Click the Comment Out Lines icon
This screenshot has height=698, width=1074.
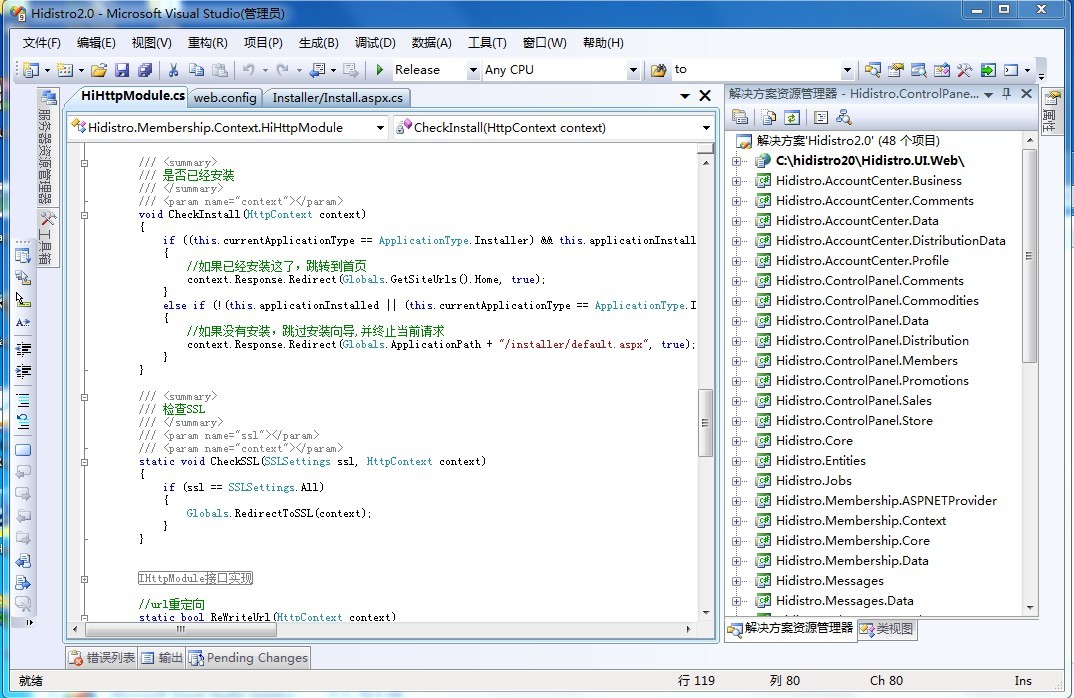click(23, 400)
